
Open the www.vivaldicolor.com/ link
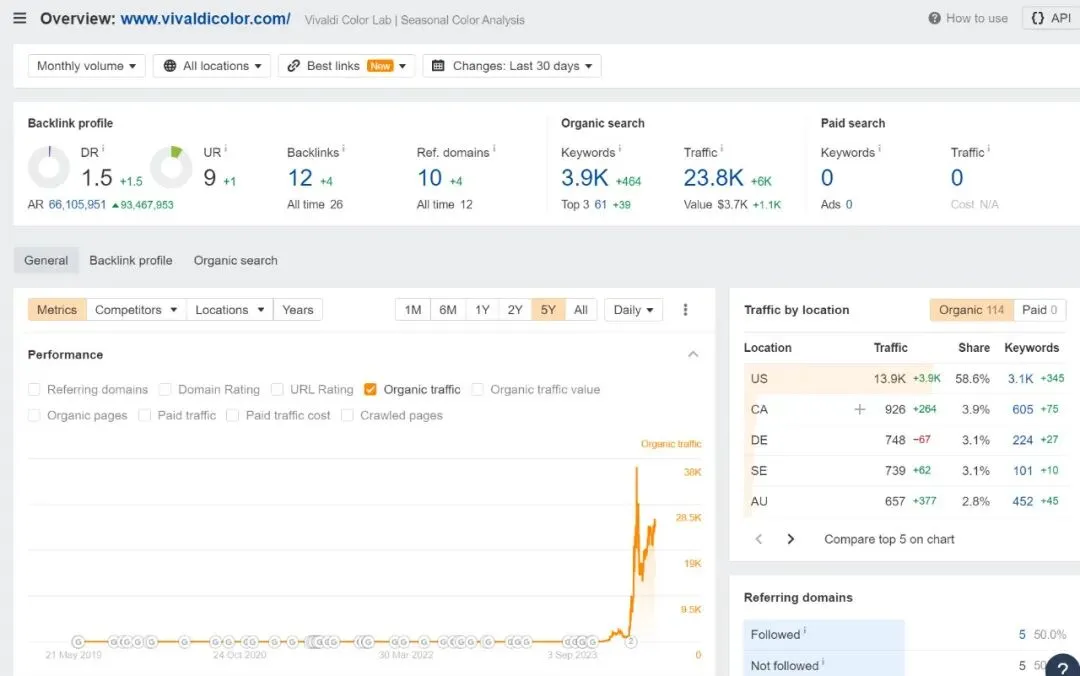205,19
